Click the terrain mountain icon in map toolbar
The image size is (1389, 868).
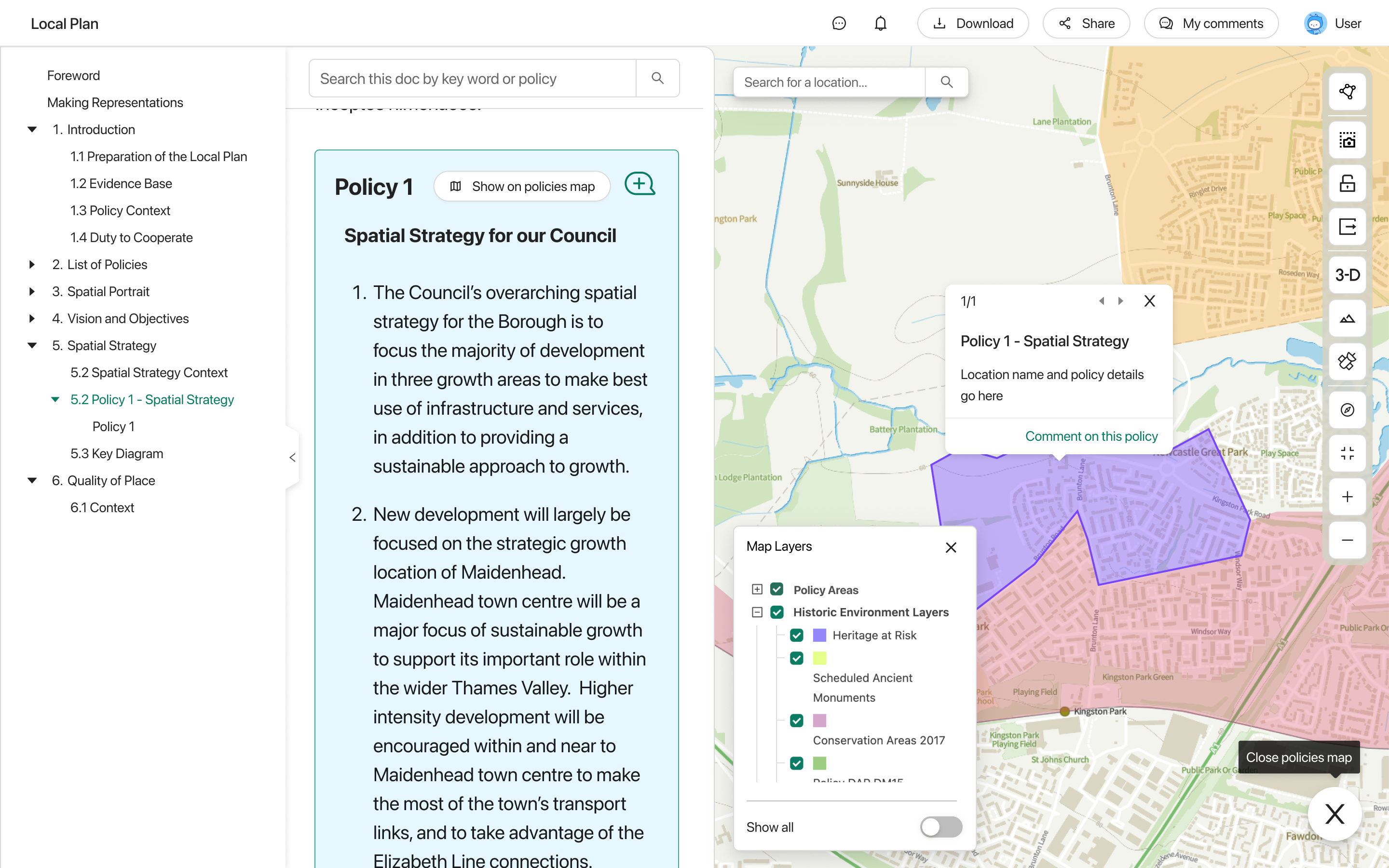(1347, 319)
